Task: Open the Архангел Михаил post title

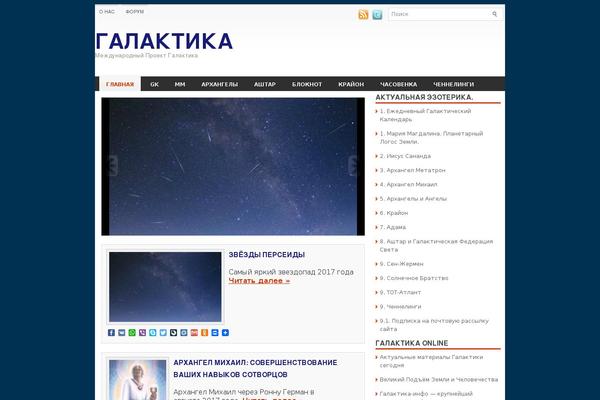Action: pos(255,368)
